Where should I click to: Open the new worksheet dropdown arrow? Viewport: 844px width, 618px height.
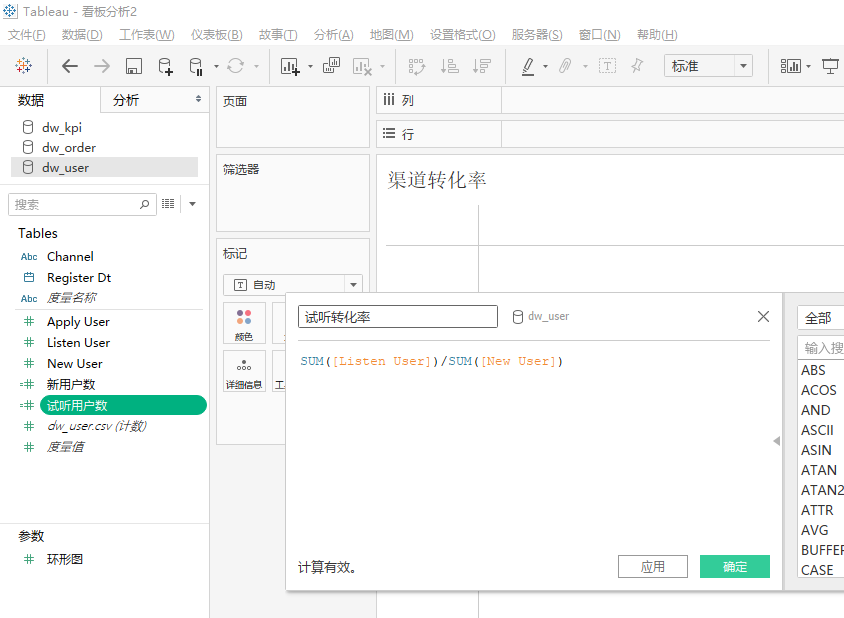pos(310,67)
